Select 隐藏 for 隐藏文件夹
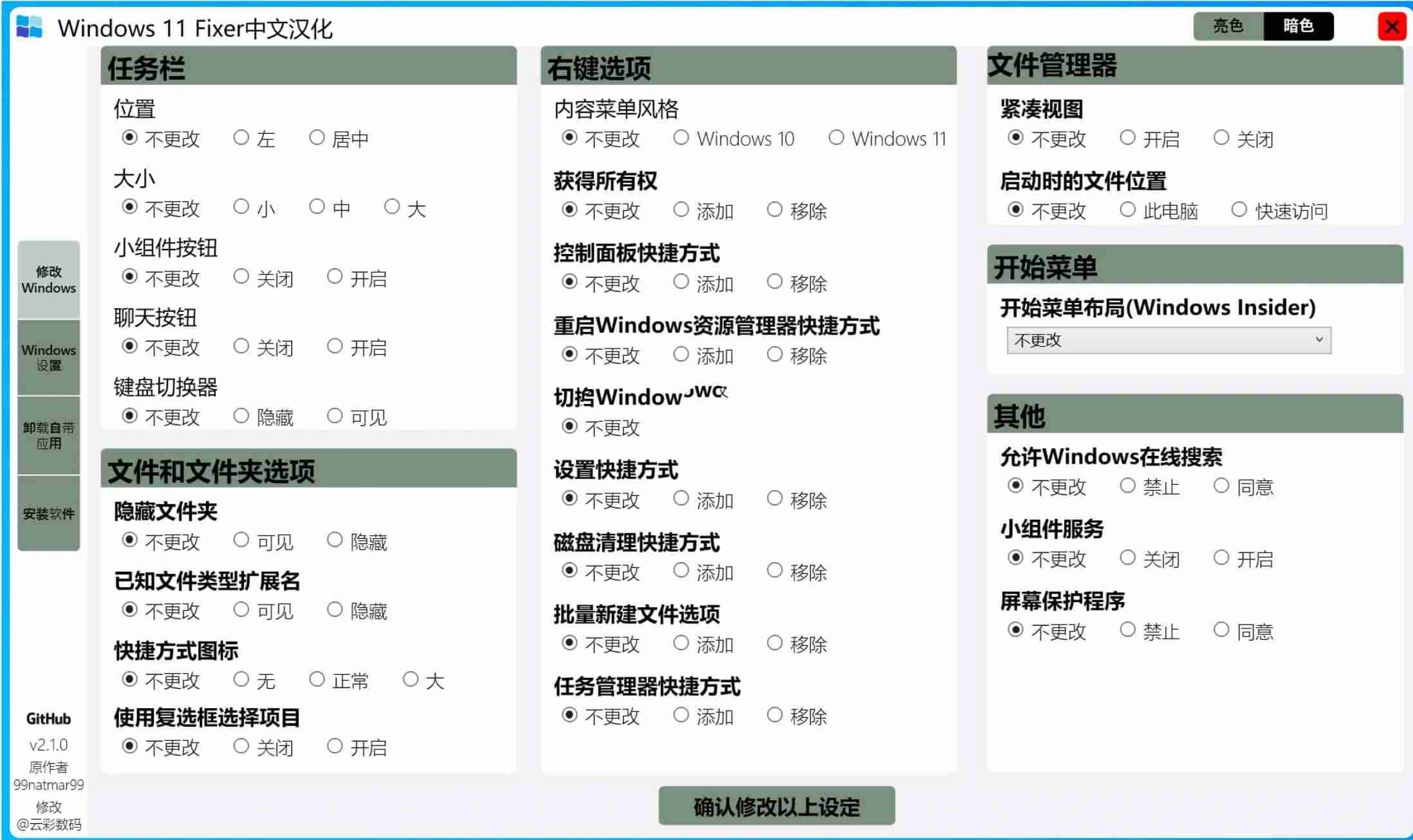This screenshot has height=840, width=1413. point(357,541)
